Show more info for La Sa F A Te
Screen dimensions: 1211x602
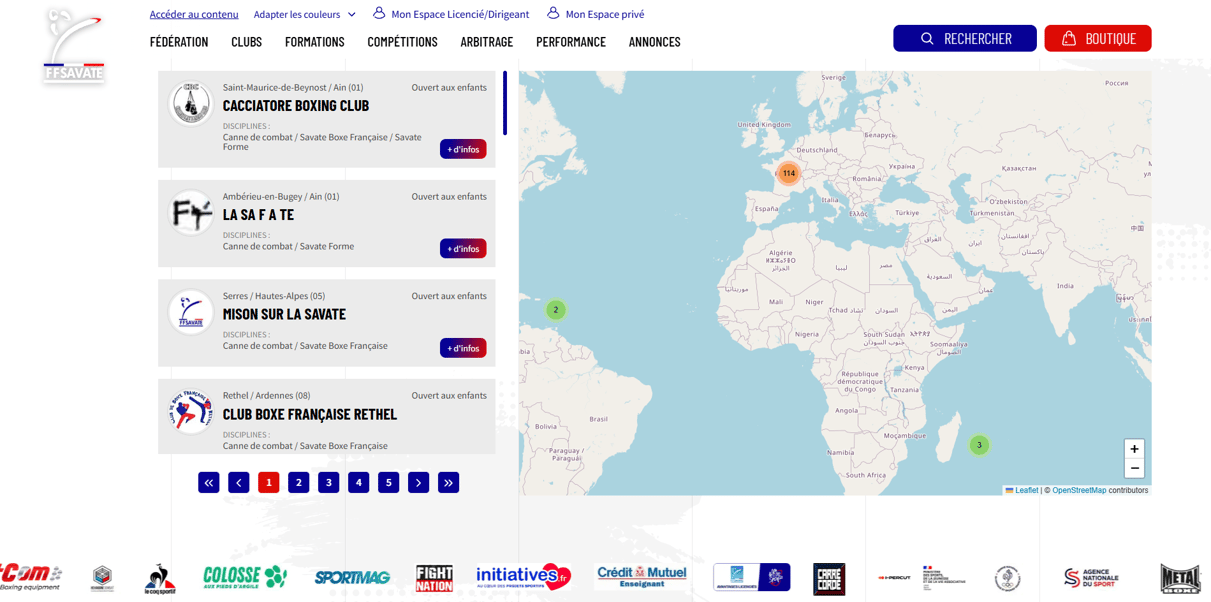coord(462,249)
